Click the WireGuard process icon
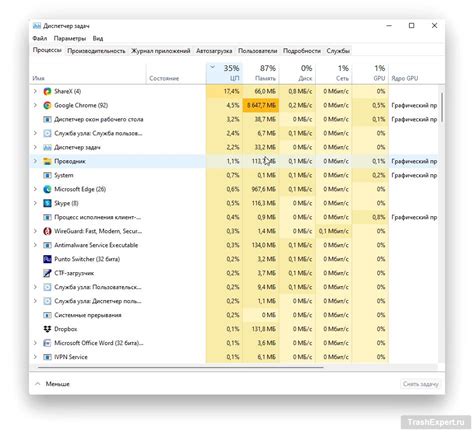This screenshot has height=432, width=474. [47, 231]
